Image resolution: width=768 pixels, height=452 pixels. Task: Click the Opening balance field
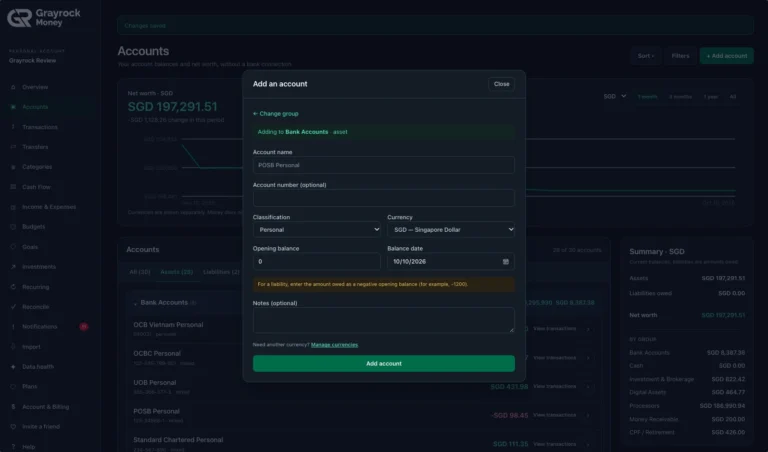pyautogui.click(x=316, y=262)
